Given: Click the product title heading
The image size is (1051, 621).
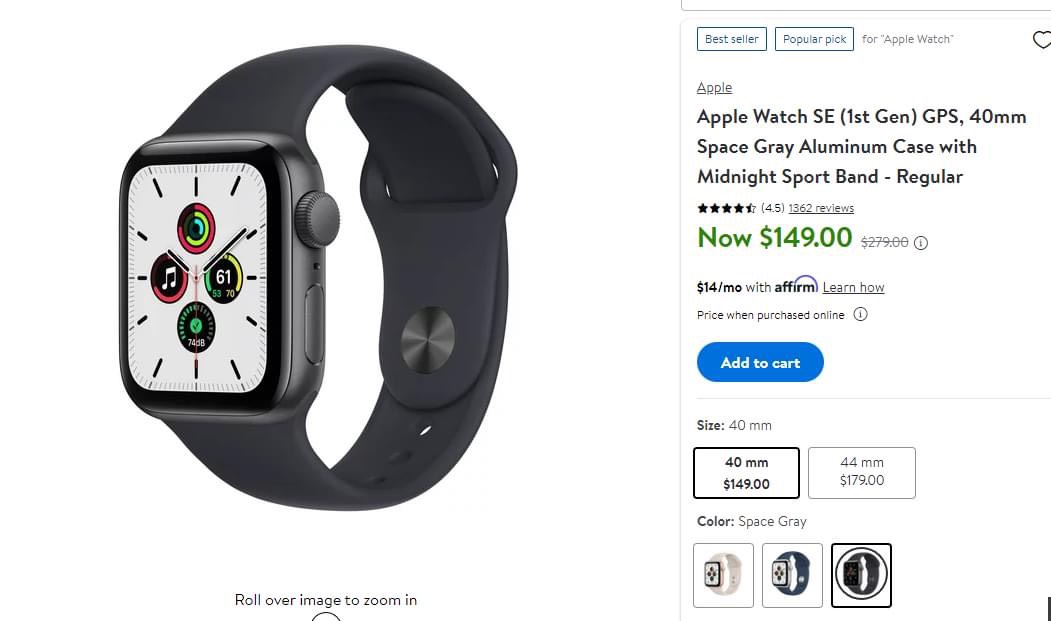Looking at the screenshot, I should (x=862, y=146).
